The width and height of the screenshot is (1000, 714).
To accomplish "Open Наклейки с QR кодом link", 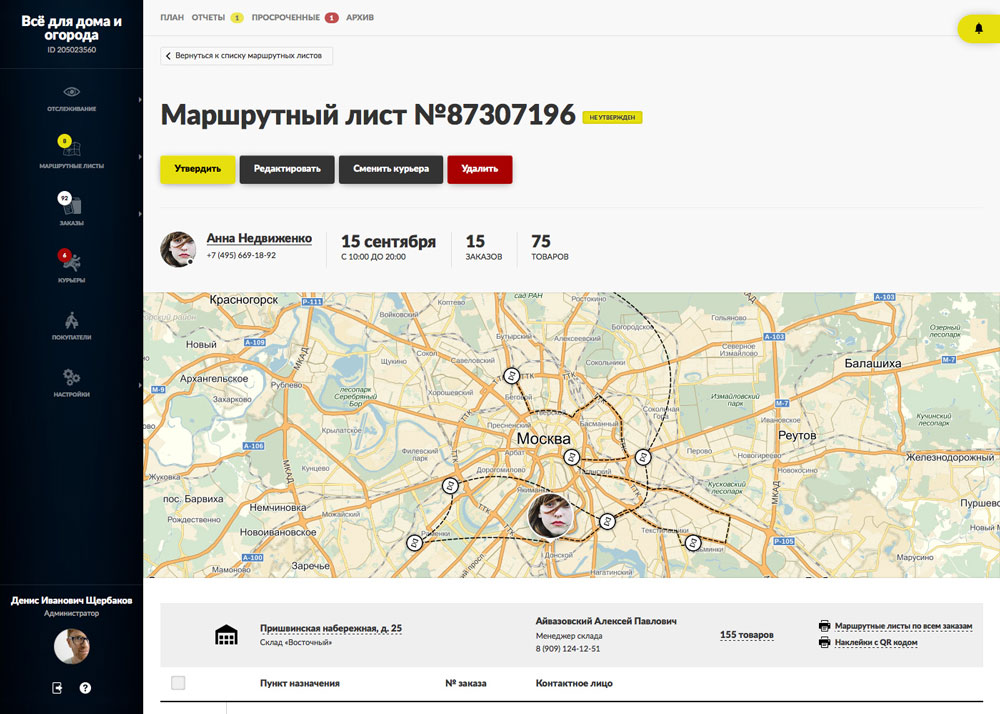I will [x=876, y=643].
